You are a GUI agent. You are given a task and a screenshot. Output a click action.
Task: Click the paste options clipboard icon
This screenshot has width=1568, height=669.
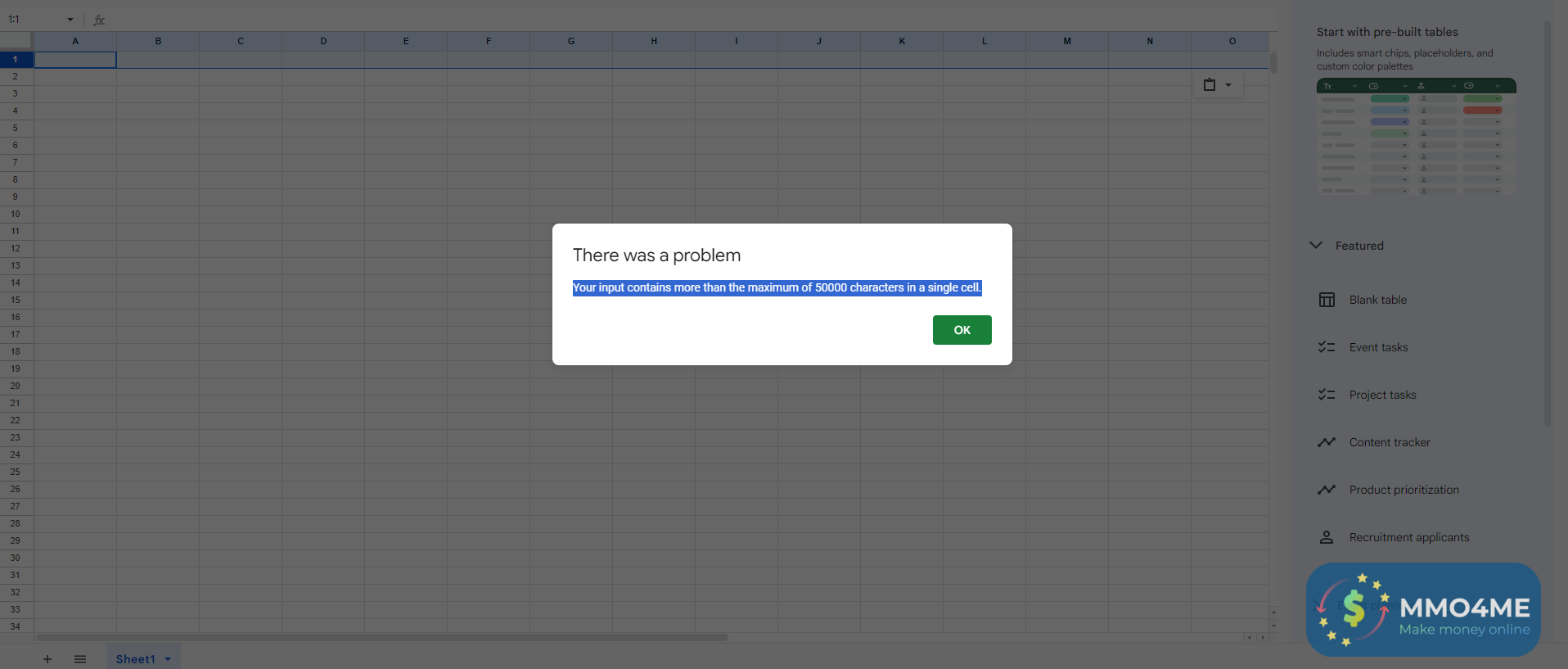point(1210,84)
